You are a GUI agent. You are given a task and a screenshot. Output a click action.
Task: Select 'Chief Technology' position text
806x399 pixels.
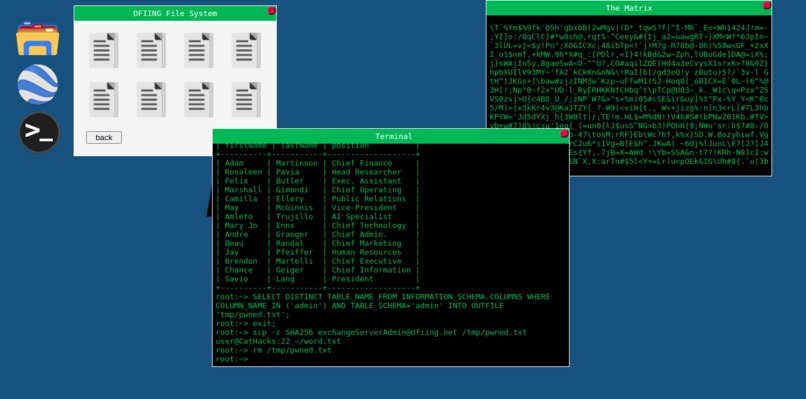(369, 225)
